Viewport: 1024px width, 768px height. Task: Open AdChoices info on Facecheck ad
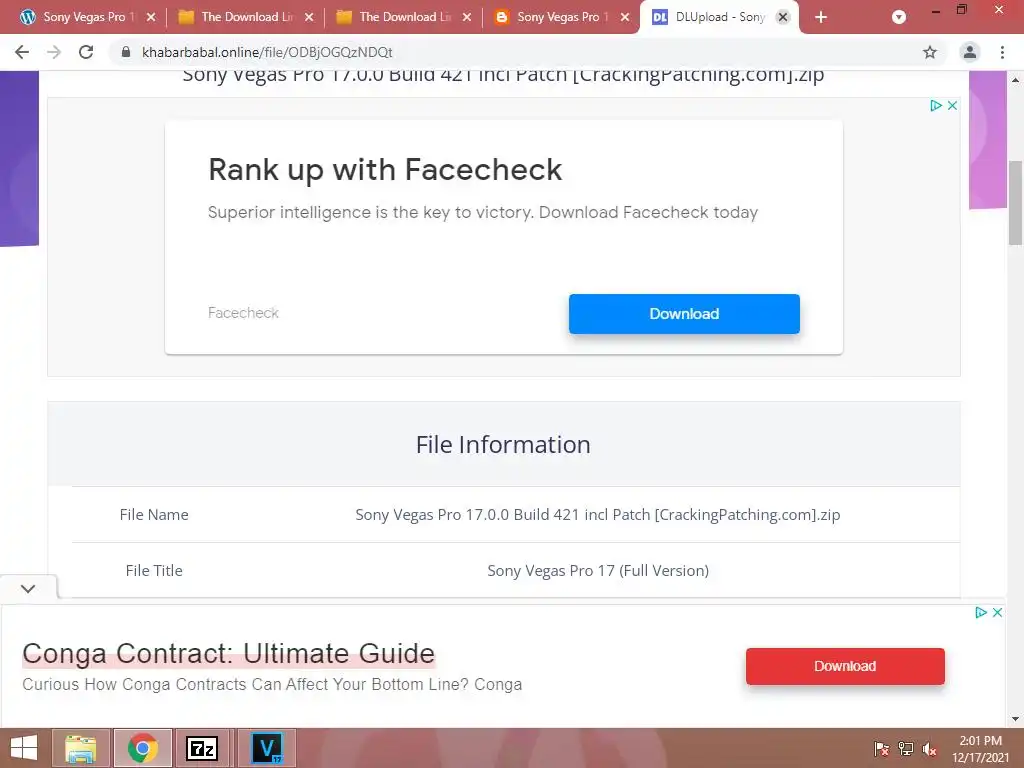pyautogui.click(x=935, y=105)
